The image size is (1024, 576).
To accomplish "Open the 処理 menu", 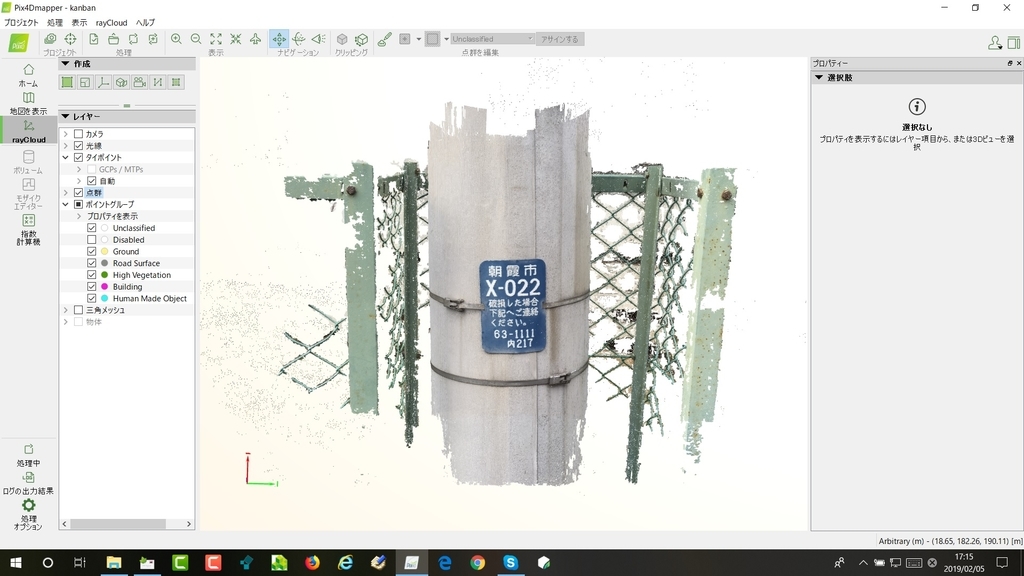I will tap(55, 22).
